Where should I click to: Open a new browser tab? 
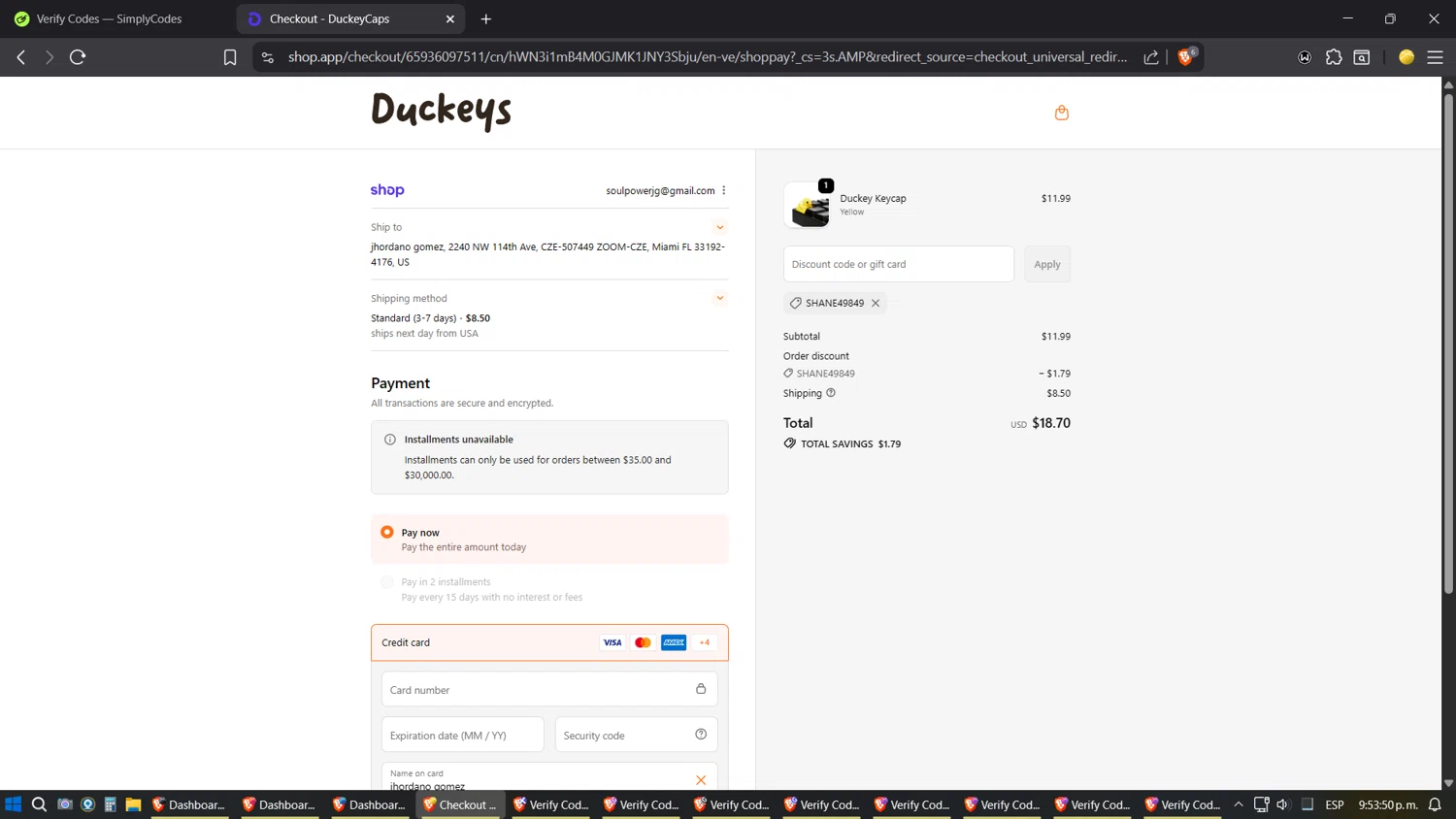coord(486,18)
